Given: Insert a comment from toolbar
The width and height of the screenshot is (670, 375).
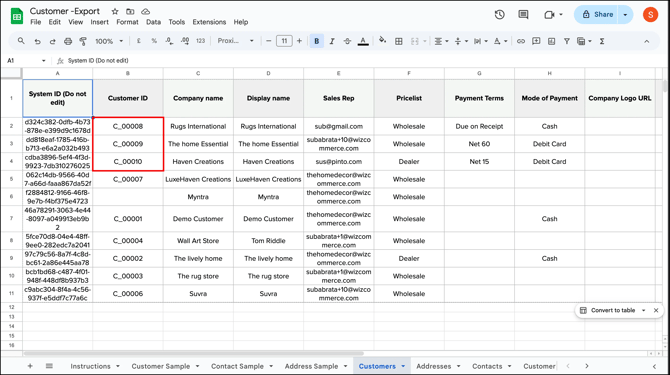Looking at the screenshot, I should (x=536, y=41).
